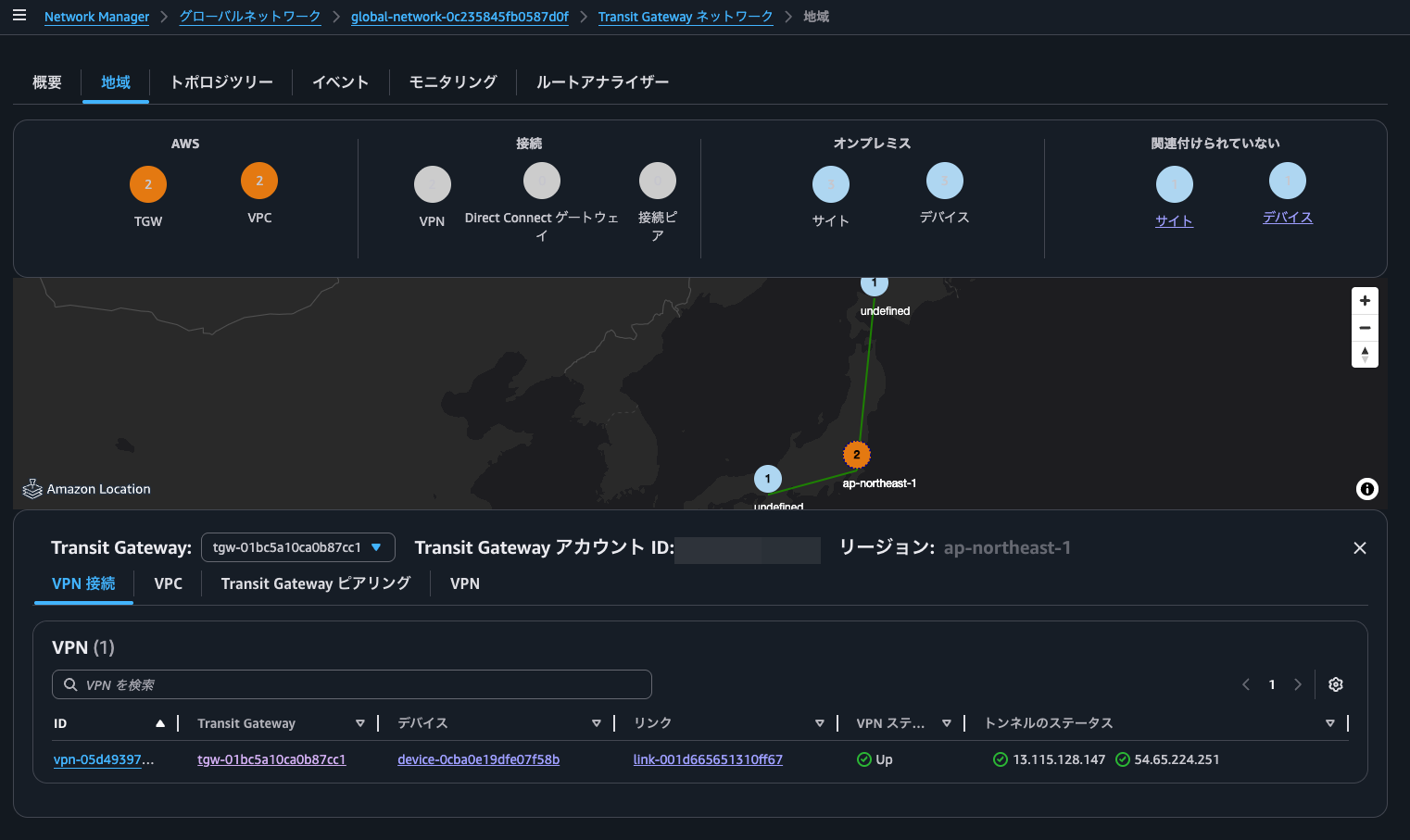1410x840 pixels.
Task: Close the Transit Gateway details panel
Action: 1360,548
